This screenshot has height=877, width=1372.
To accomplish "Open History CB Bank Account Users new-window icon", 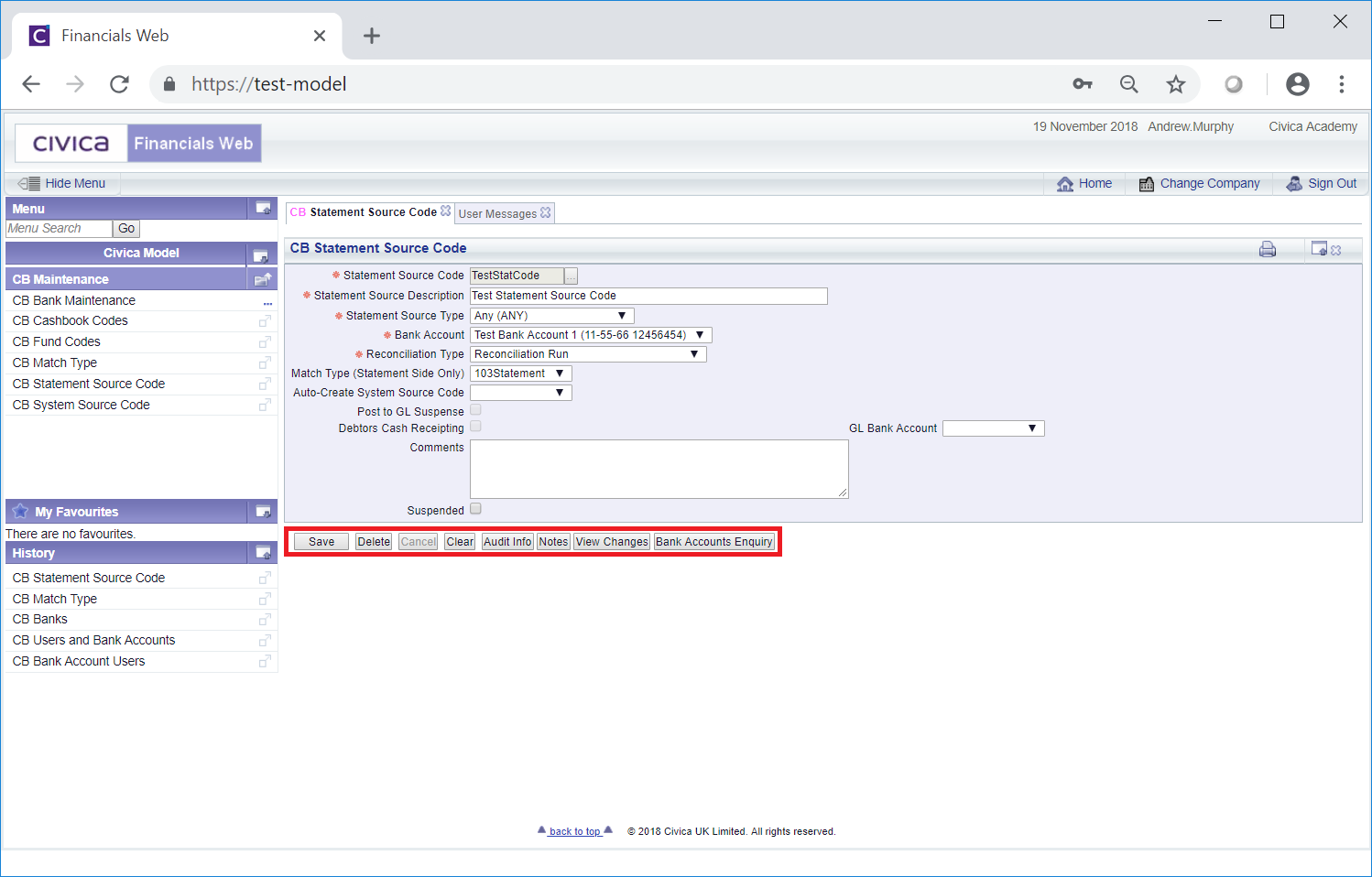I will (265, 662).
